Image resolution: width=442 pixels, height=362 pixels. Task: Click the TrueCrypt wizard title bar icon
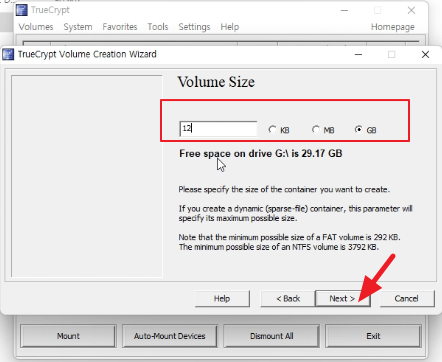point(8,54)
